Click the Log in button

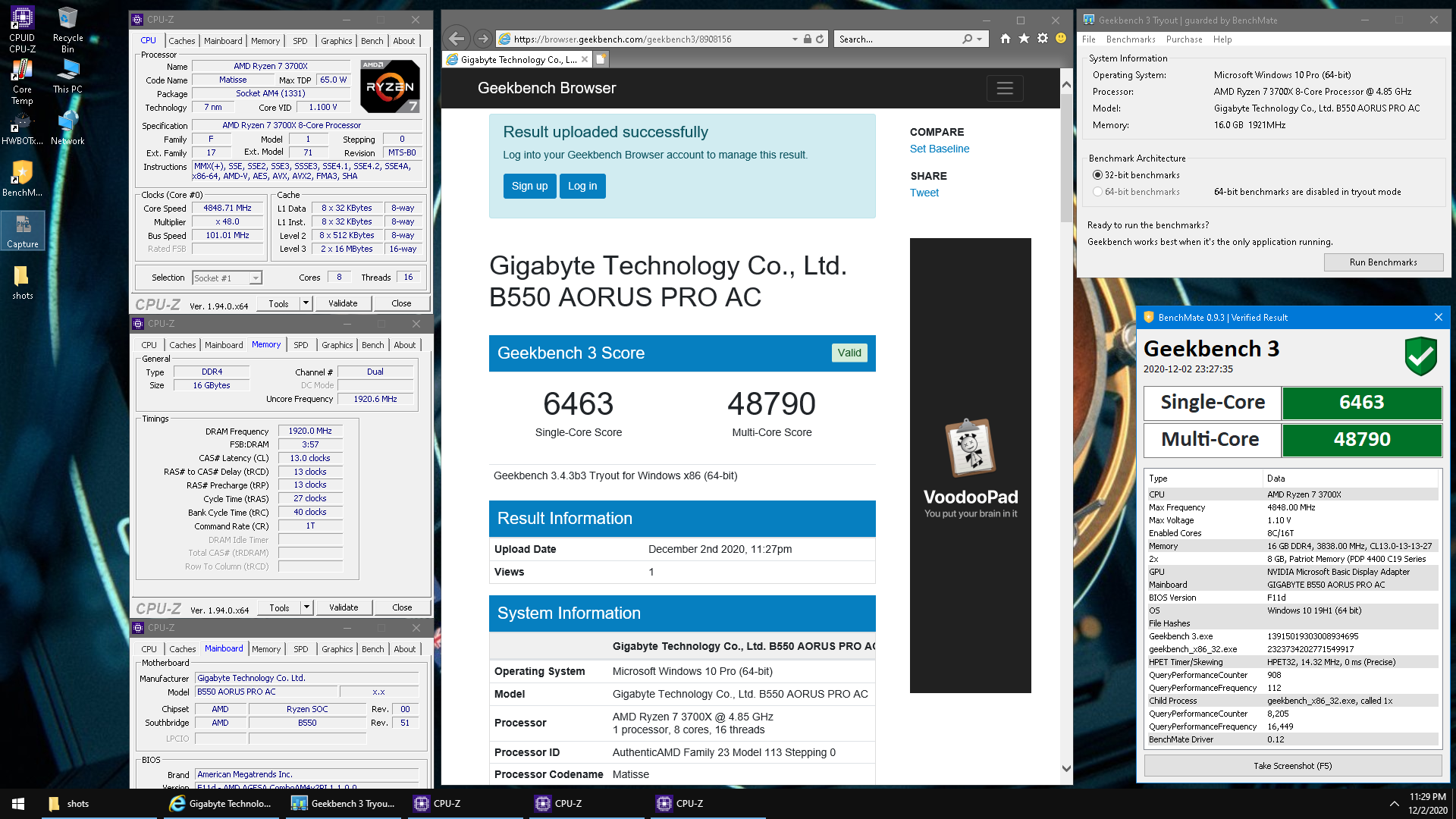pos(582,186)
